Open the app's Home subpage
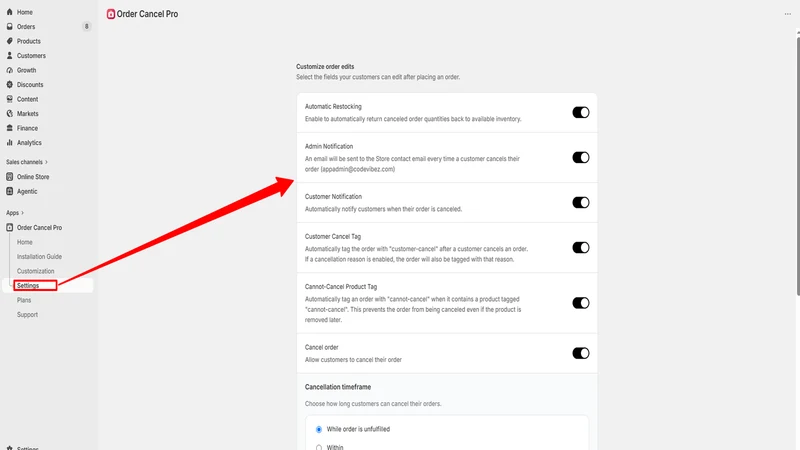 [24, 242]
